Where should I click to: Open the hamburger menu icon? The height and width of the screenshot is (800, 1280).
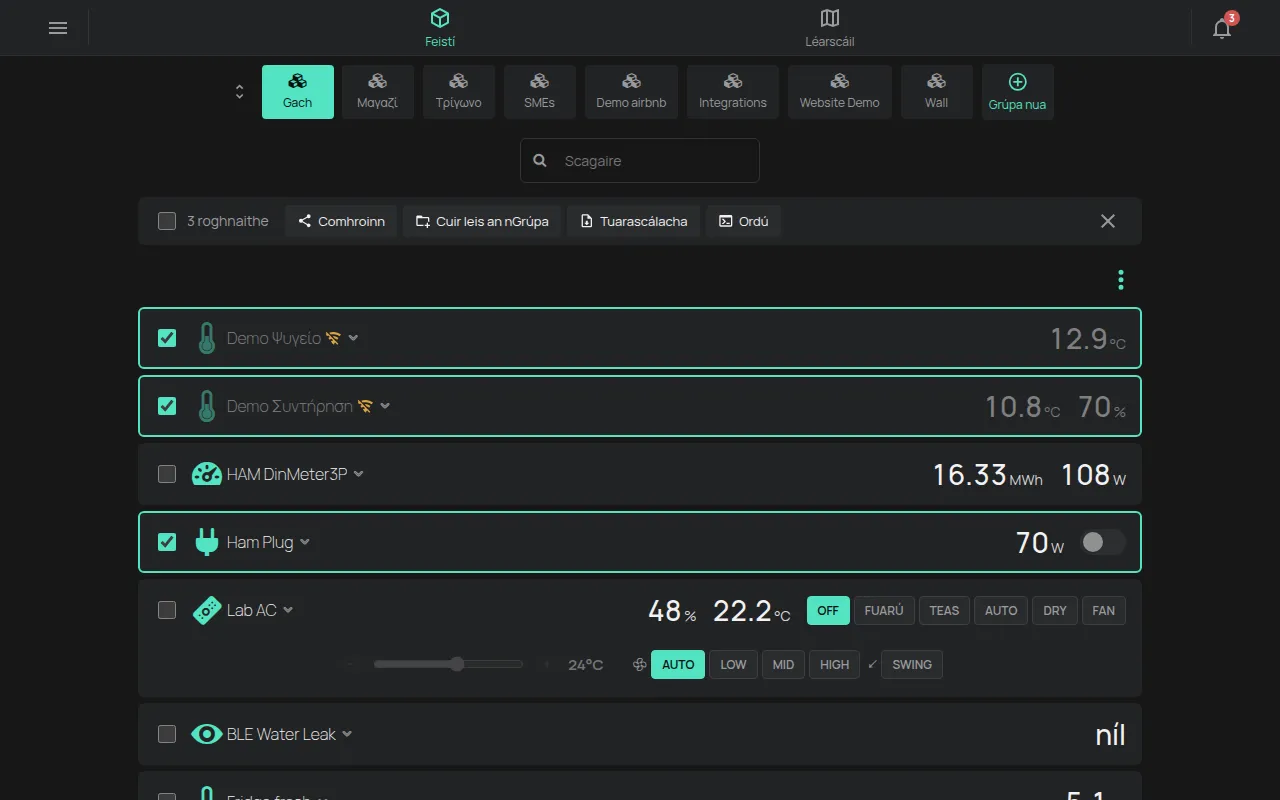click(x=58, y=28)
